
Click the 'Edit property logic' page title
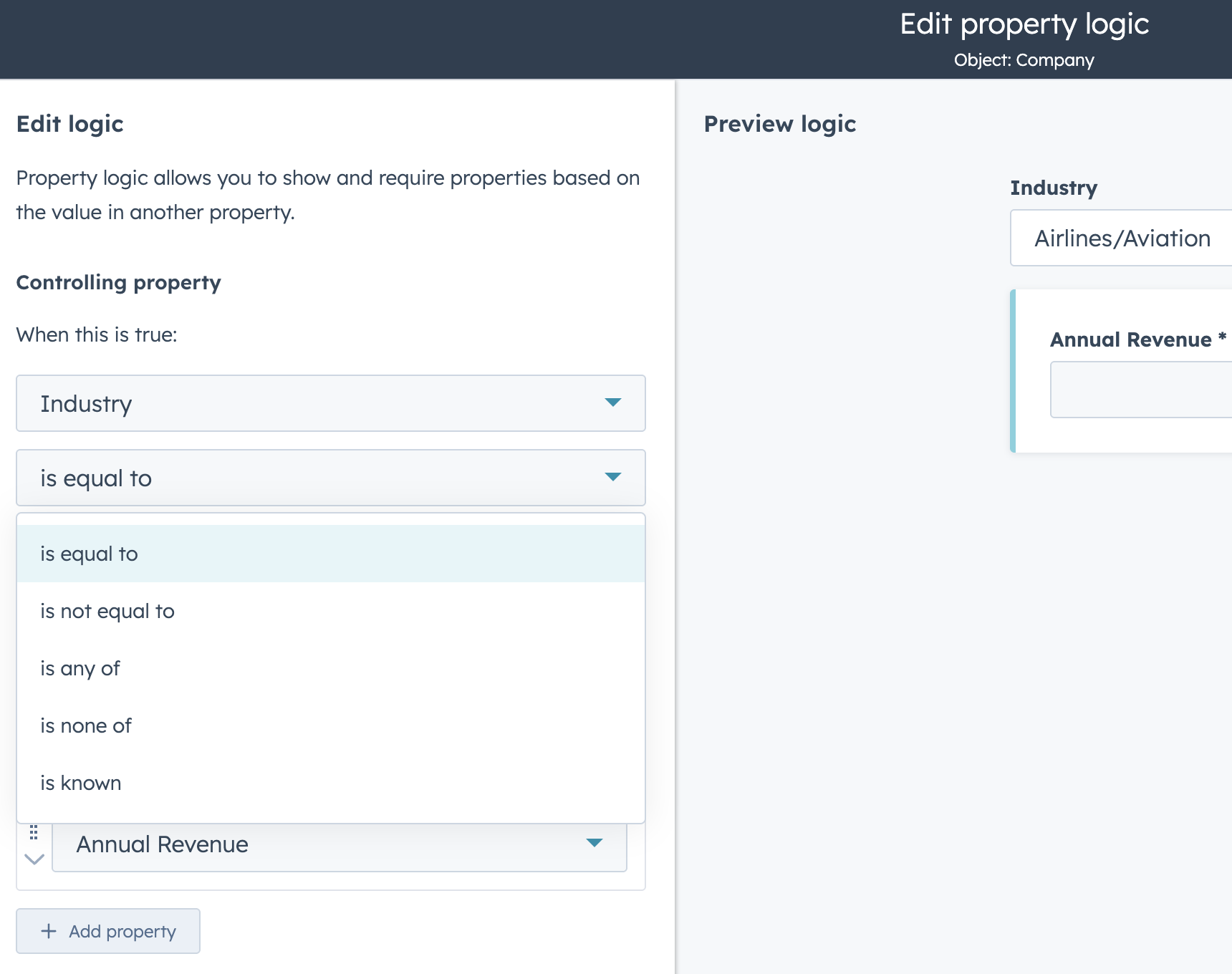pyautogui.click(x=1024, y=24)
